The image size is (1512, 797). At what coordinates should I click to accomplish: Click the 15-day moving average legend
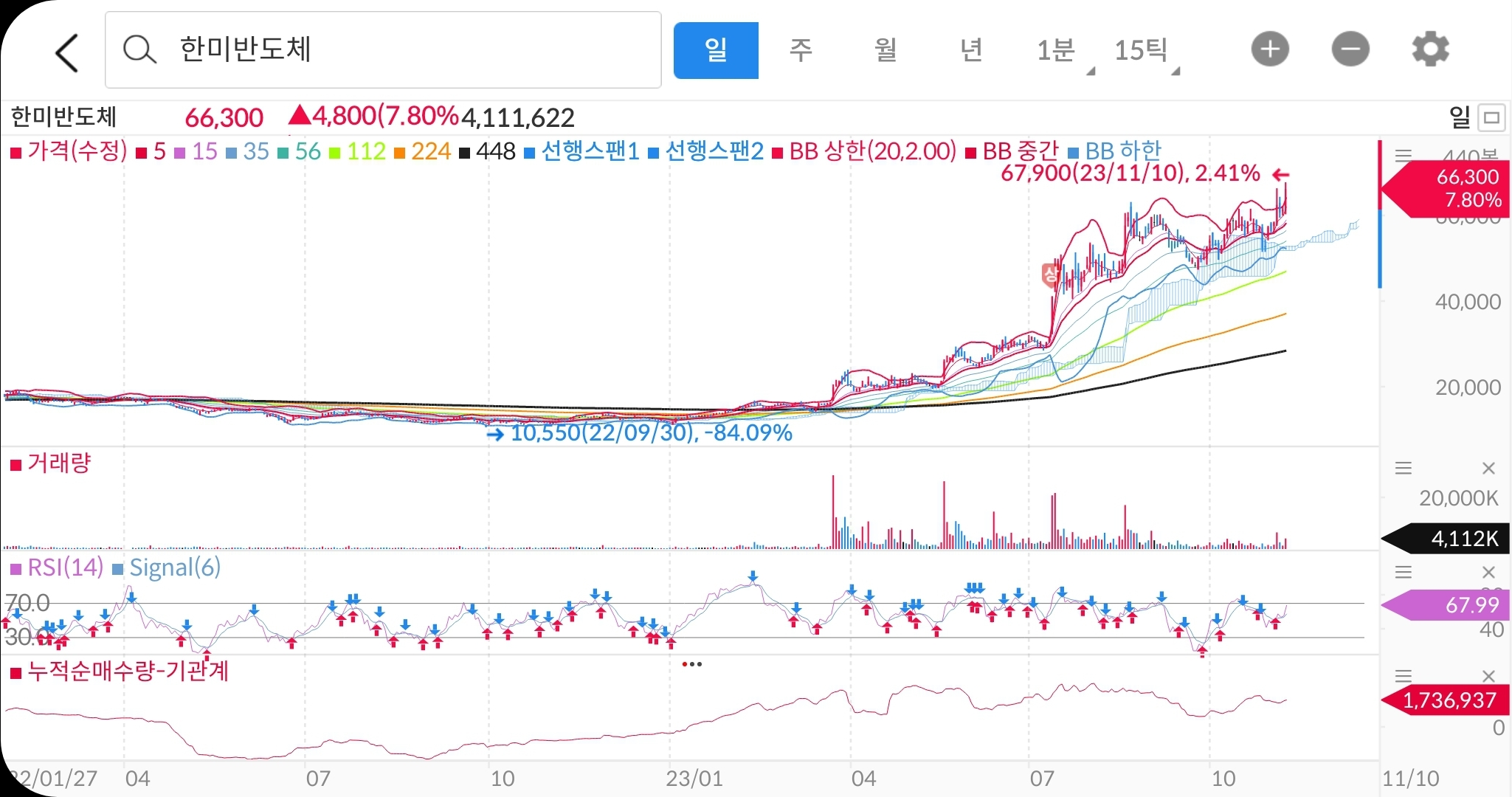click(196, 152)
